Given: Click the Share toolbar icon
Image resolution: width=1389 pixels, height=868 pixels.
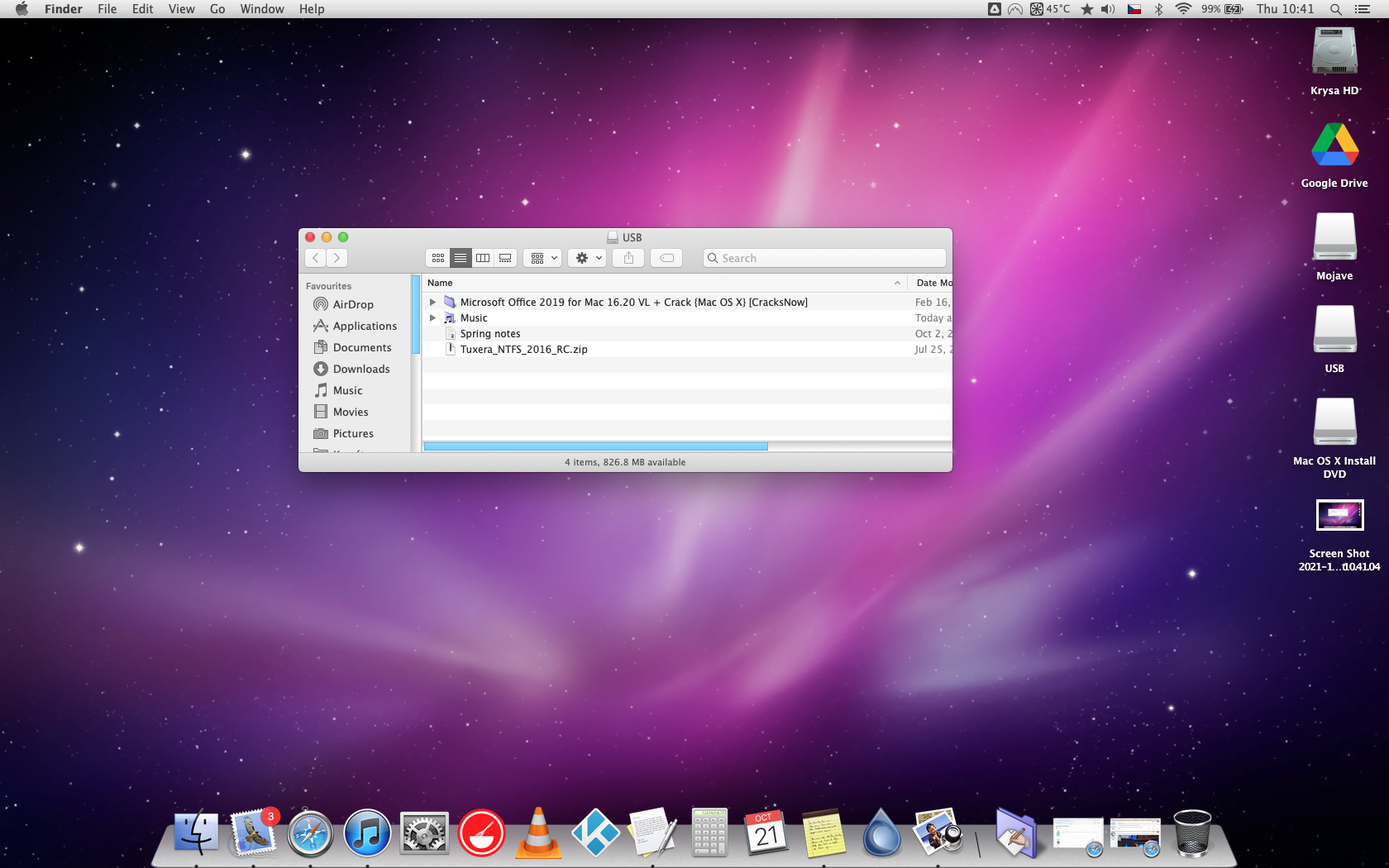Looking at the screenshot, I should point(628,258).
